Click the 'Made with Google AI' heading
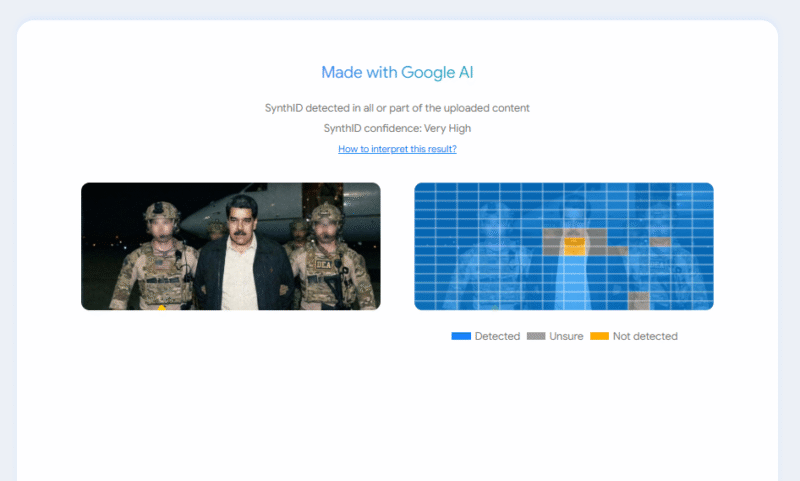 397,72
